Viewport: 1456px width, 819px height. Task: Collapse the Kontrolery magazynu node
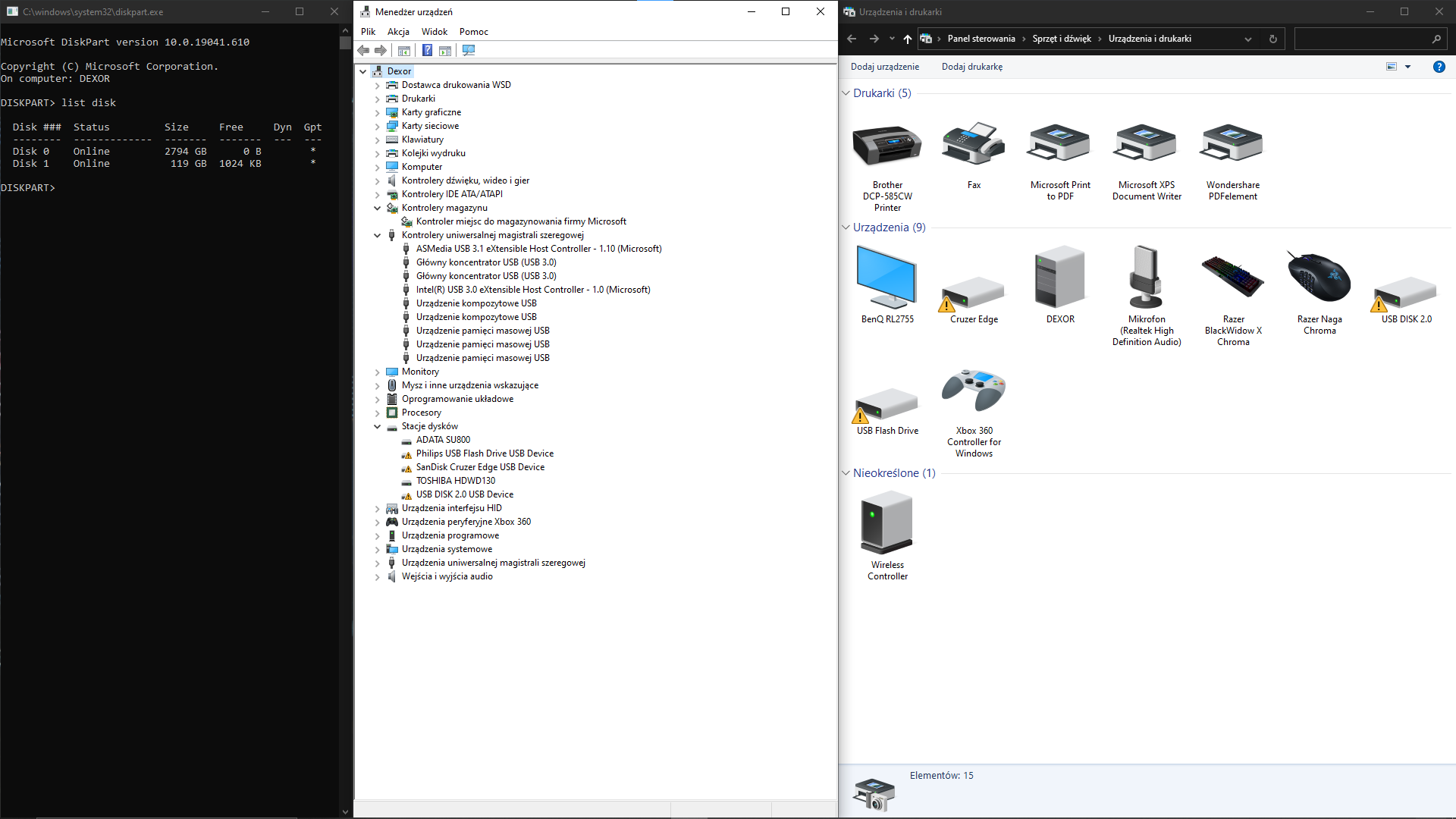(378, 208)
